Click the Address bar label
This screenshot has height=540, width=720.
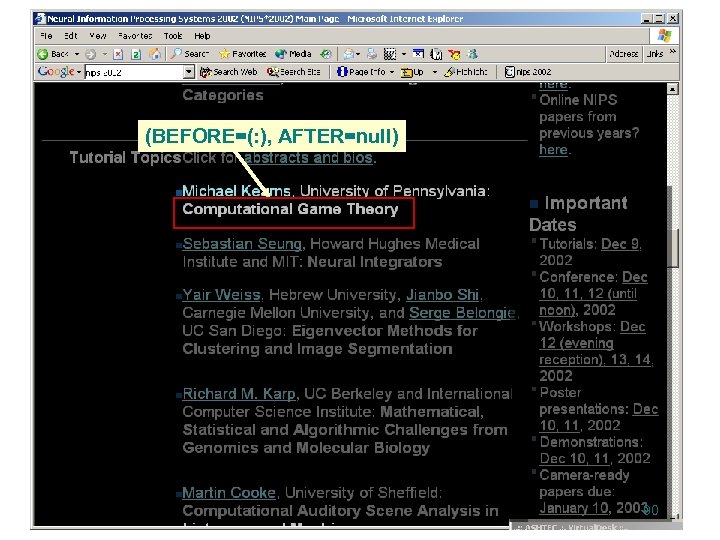pos(624,54)
